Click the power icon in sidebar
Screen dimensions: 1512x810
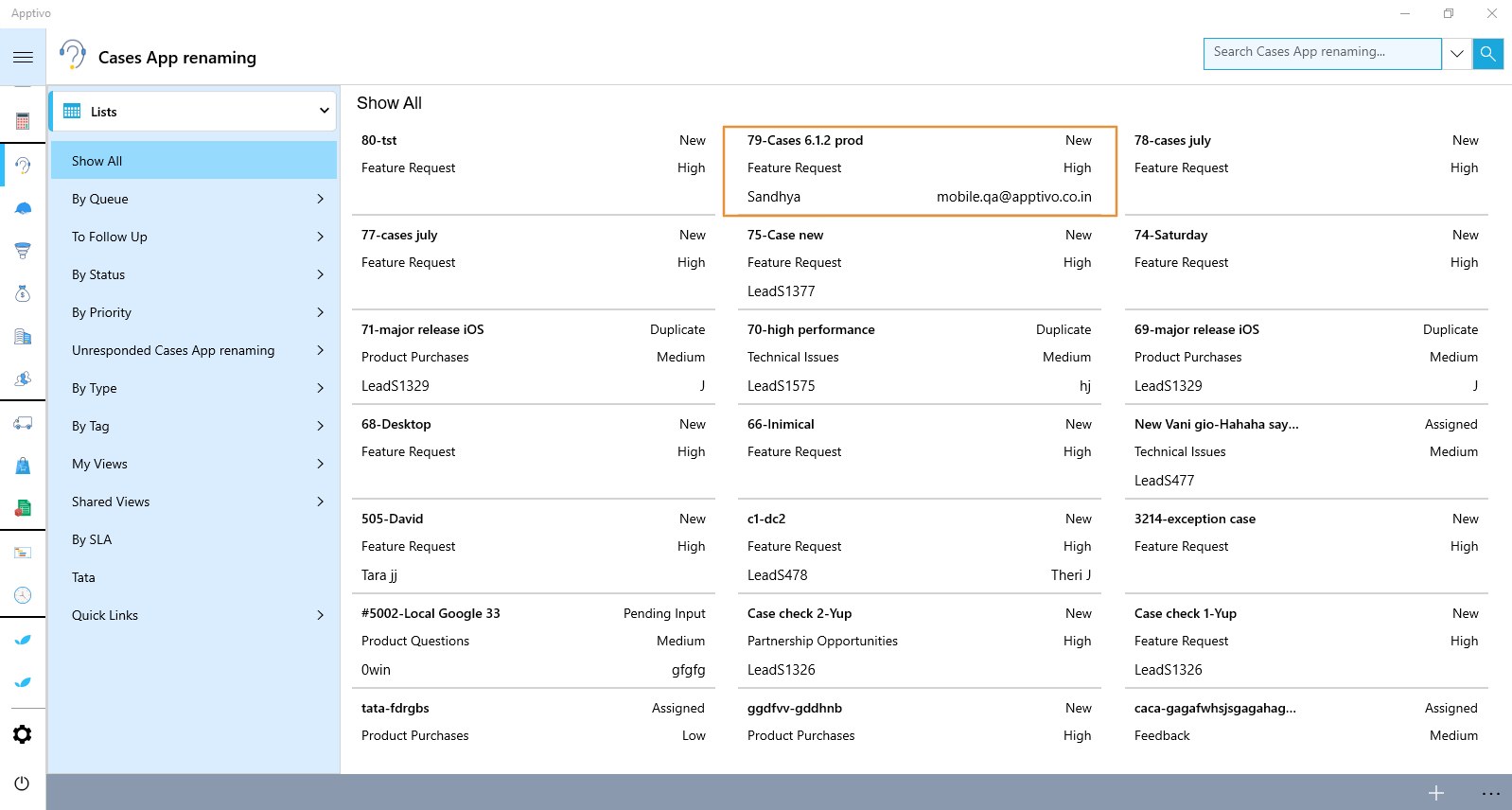coord(23,784)
